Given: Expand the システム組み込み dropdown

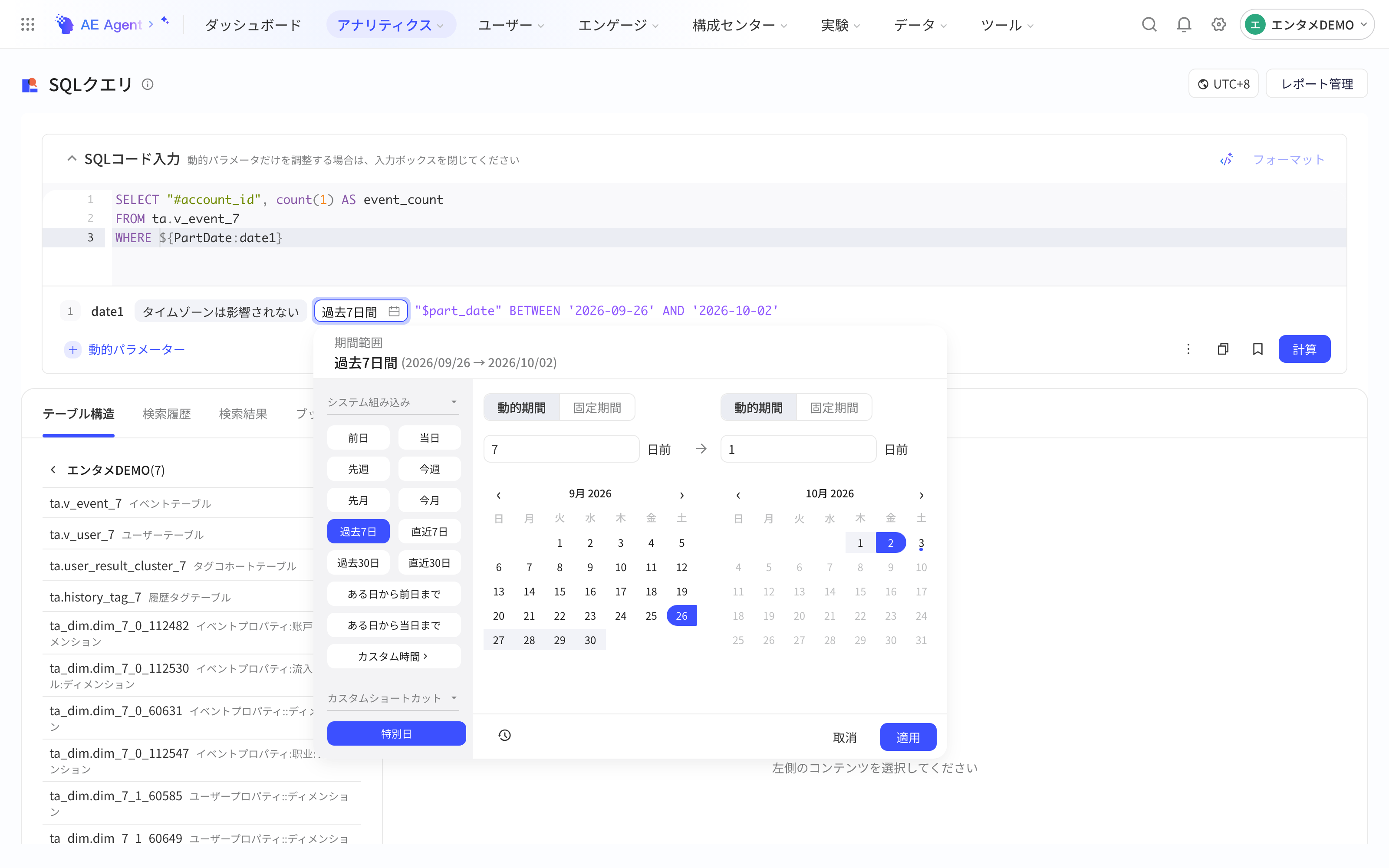Looking at the screenshot, I should (x=393, y=402).
